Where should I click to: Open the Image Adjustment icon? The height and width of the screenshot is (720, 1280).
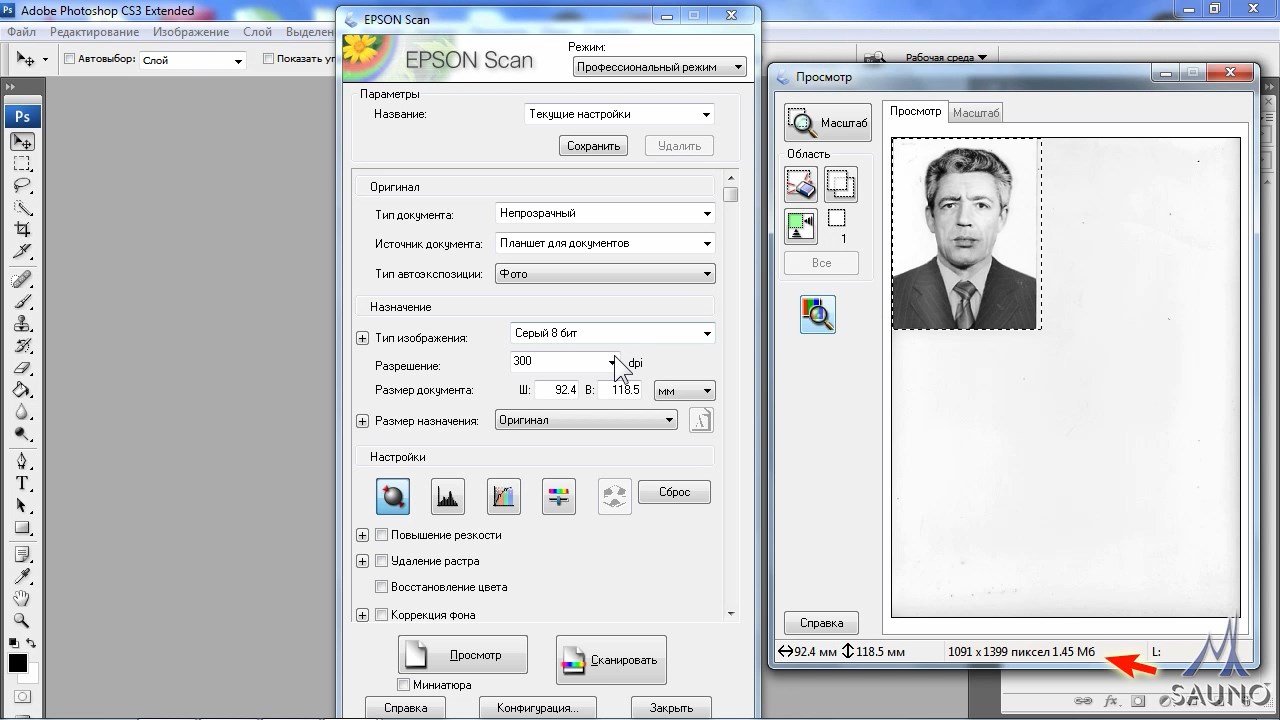coord(559,496)
